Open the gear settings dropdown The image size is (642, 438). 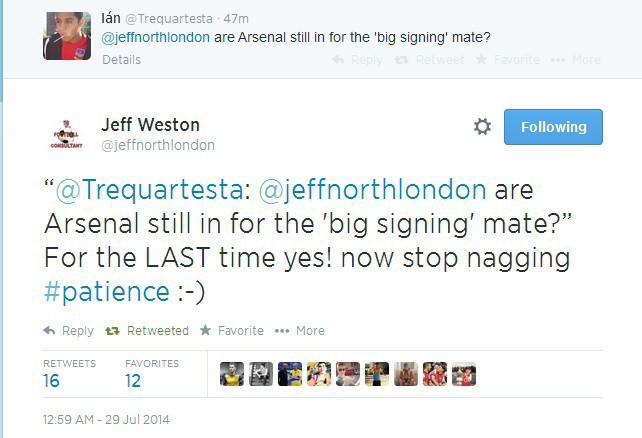[x=482, y=127]
